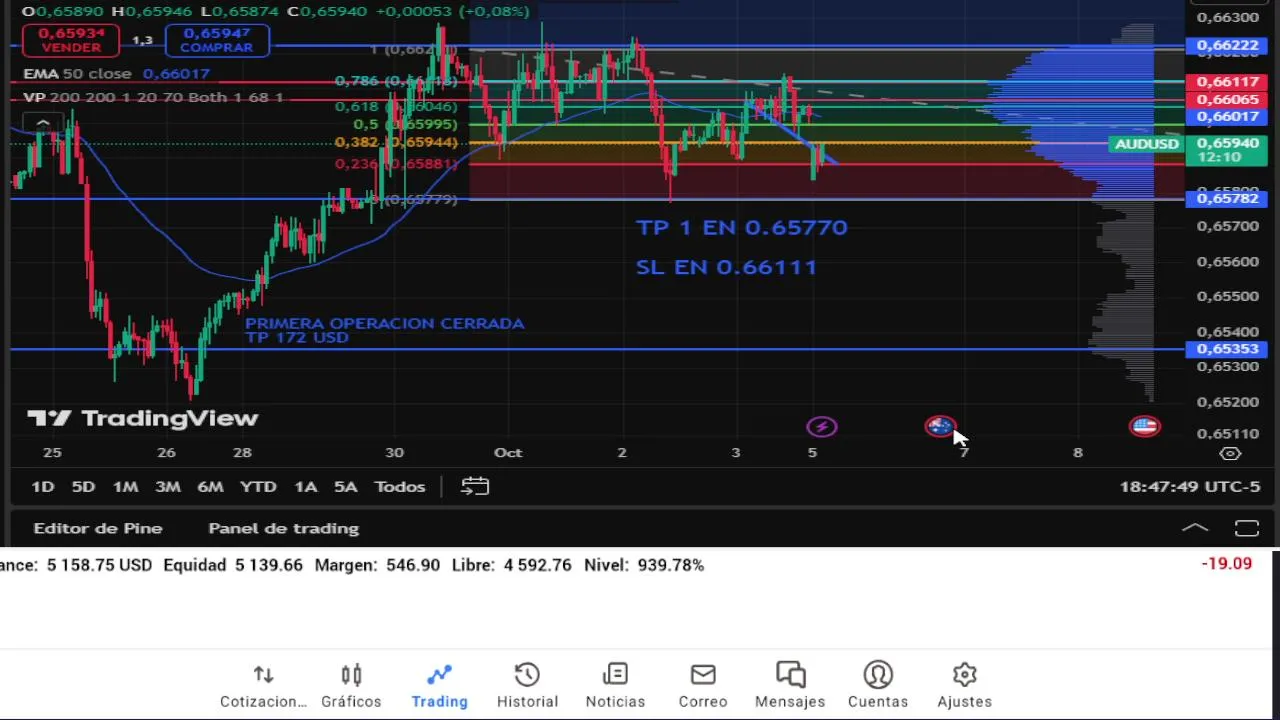Open the go-to-date calendar icon
This screenshot has width=1280, height=720.
tap(475, 487)
